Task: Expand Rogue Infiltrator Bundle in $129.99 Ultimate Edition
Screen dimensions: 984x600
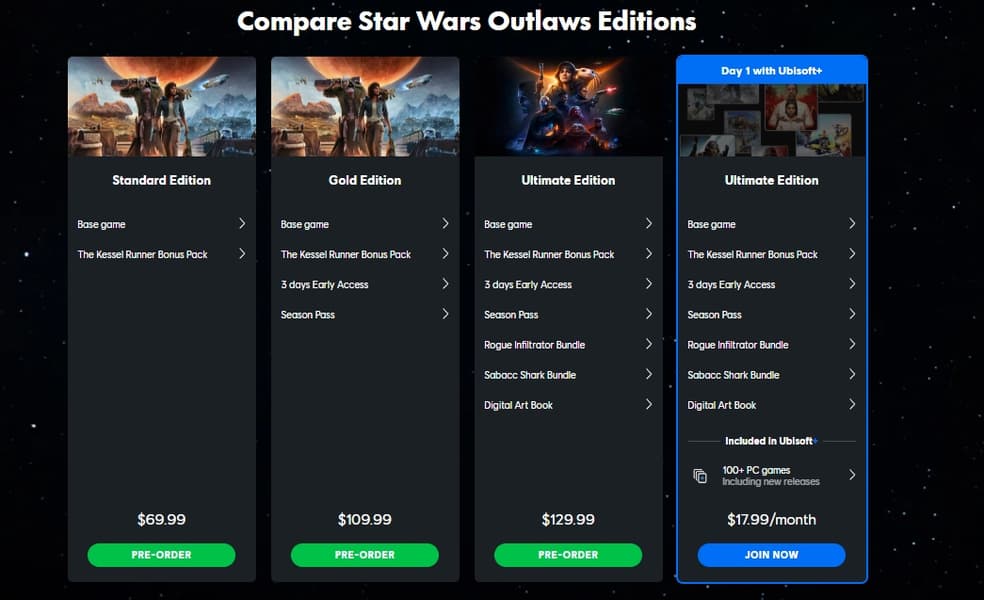Action: (x=568, y=345)
